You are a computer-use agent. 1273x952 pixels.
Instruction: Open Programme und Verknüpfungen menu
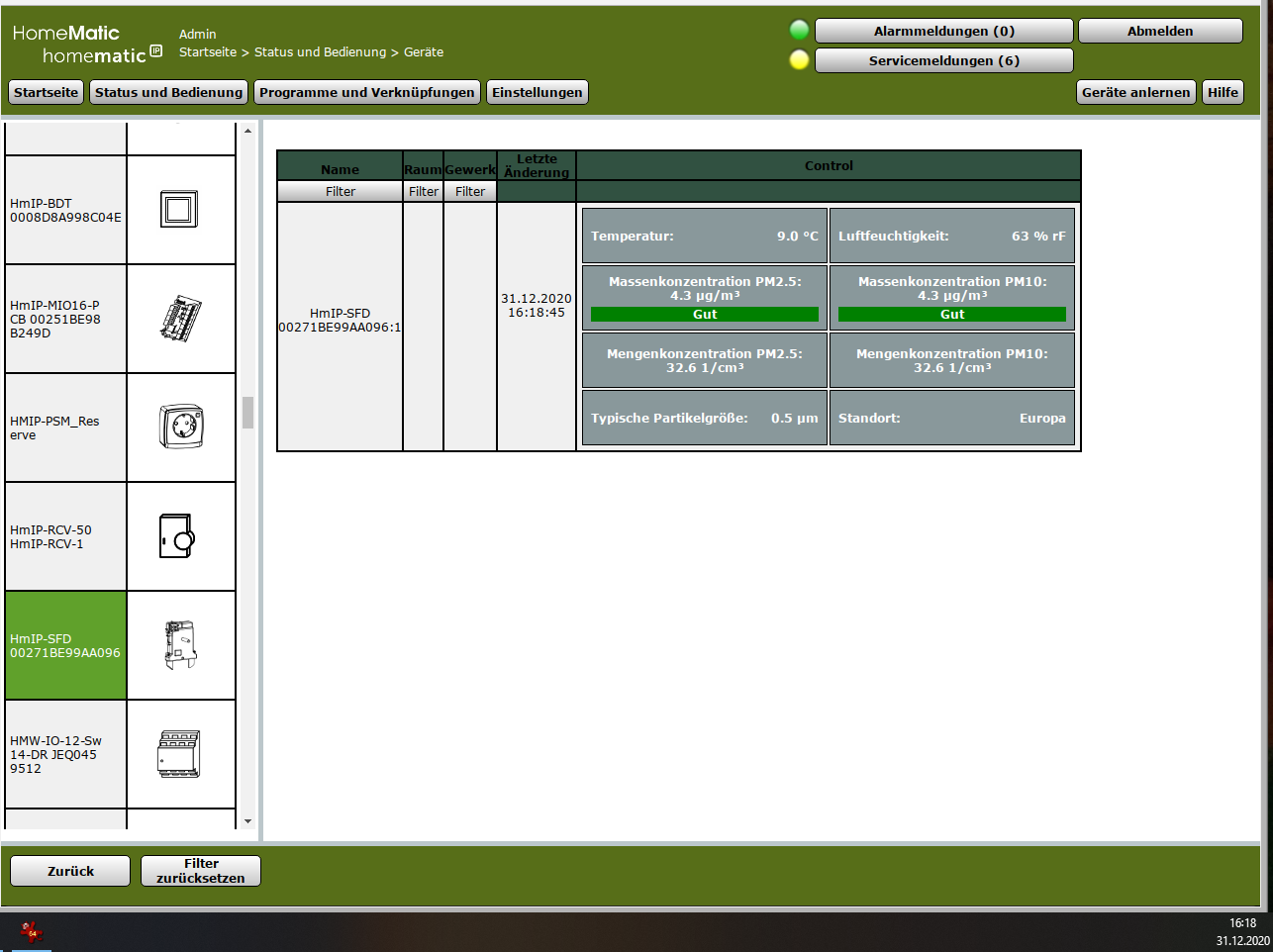click(367, 92)
